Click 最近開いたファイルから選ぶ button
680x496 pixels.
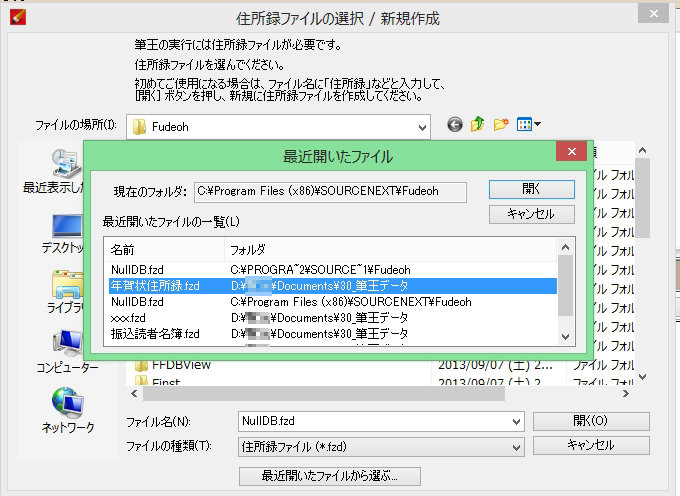[329, 475]
